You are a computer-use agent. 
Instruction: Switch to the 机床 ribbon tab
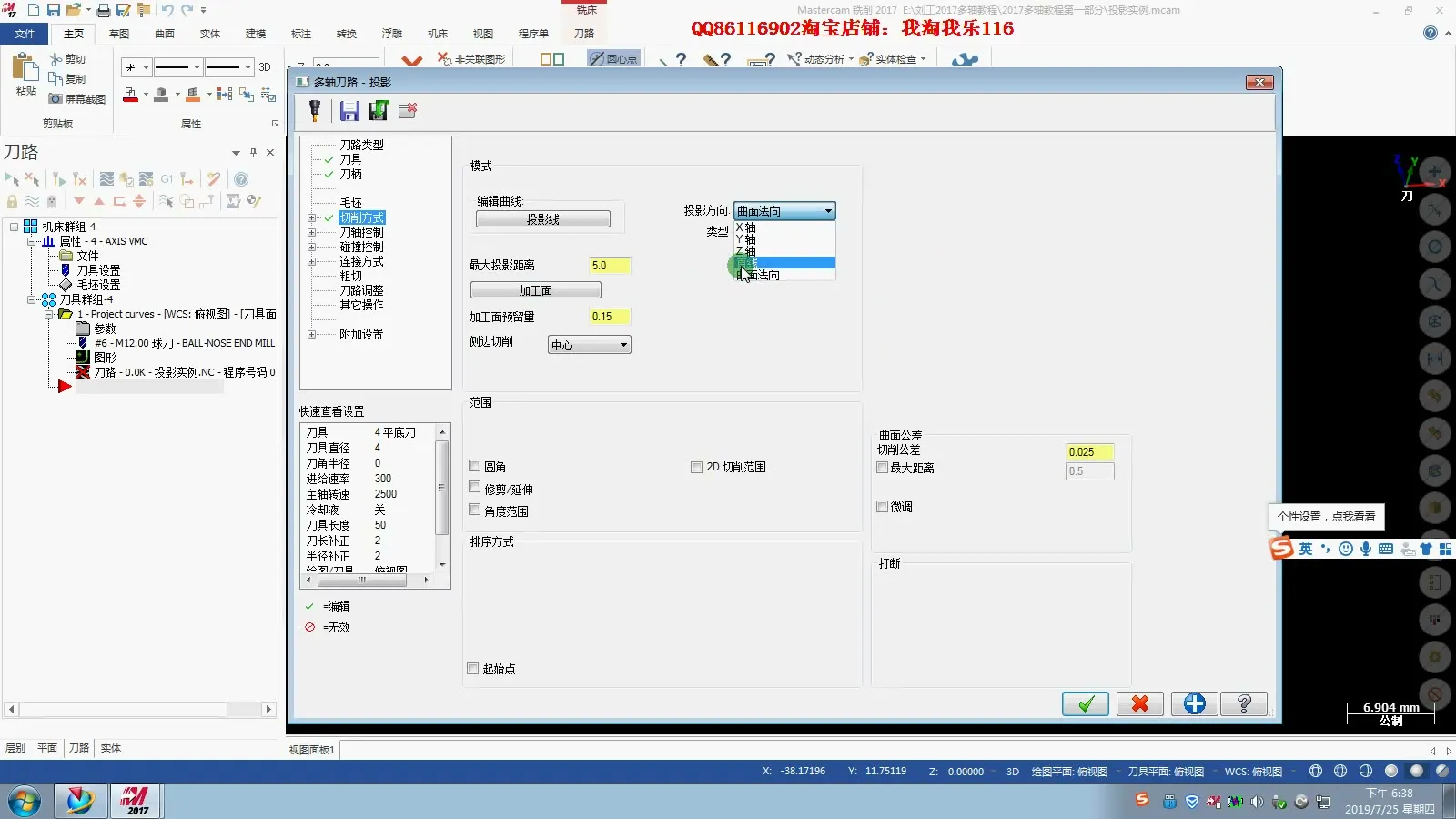point(437,34)
